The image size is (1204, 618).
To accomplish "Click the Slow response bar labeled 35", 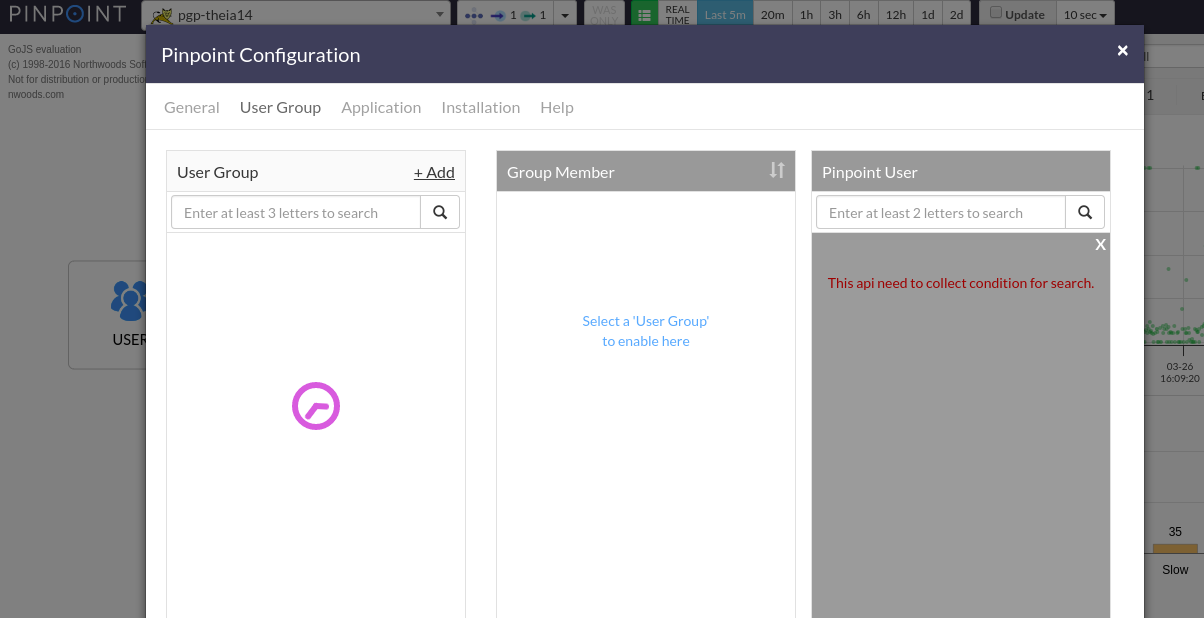I will (x=1175, y=548).
